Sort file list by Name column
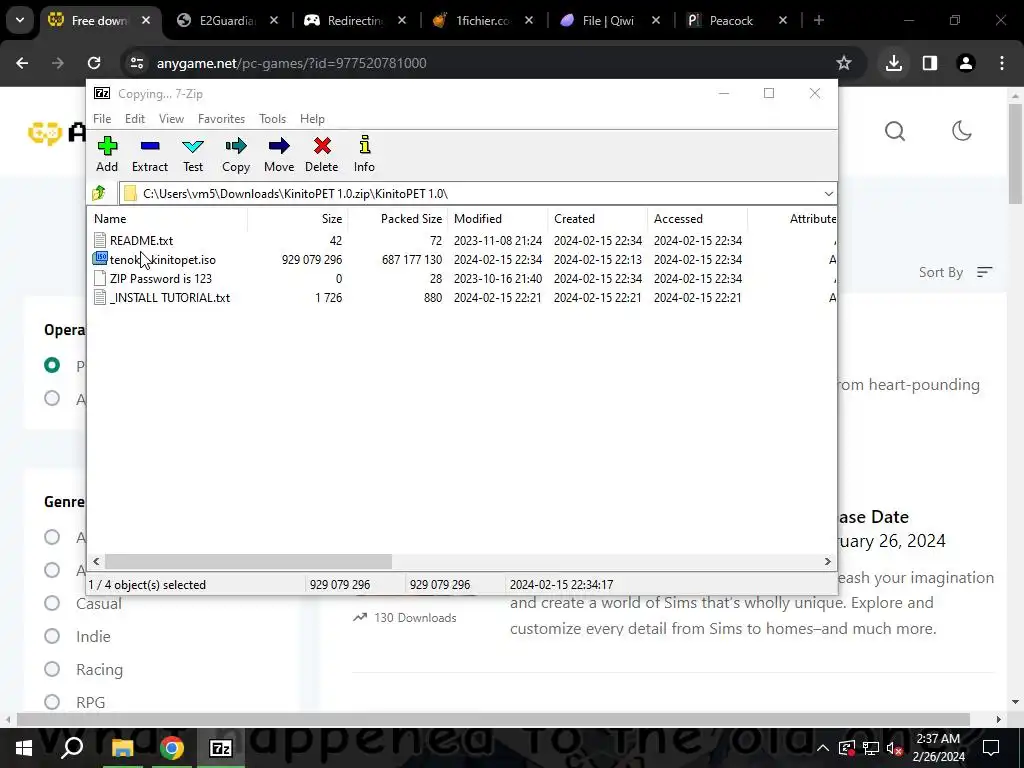 click(x=168, y=219)
